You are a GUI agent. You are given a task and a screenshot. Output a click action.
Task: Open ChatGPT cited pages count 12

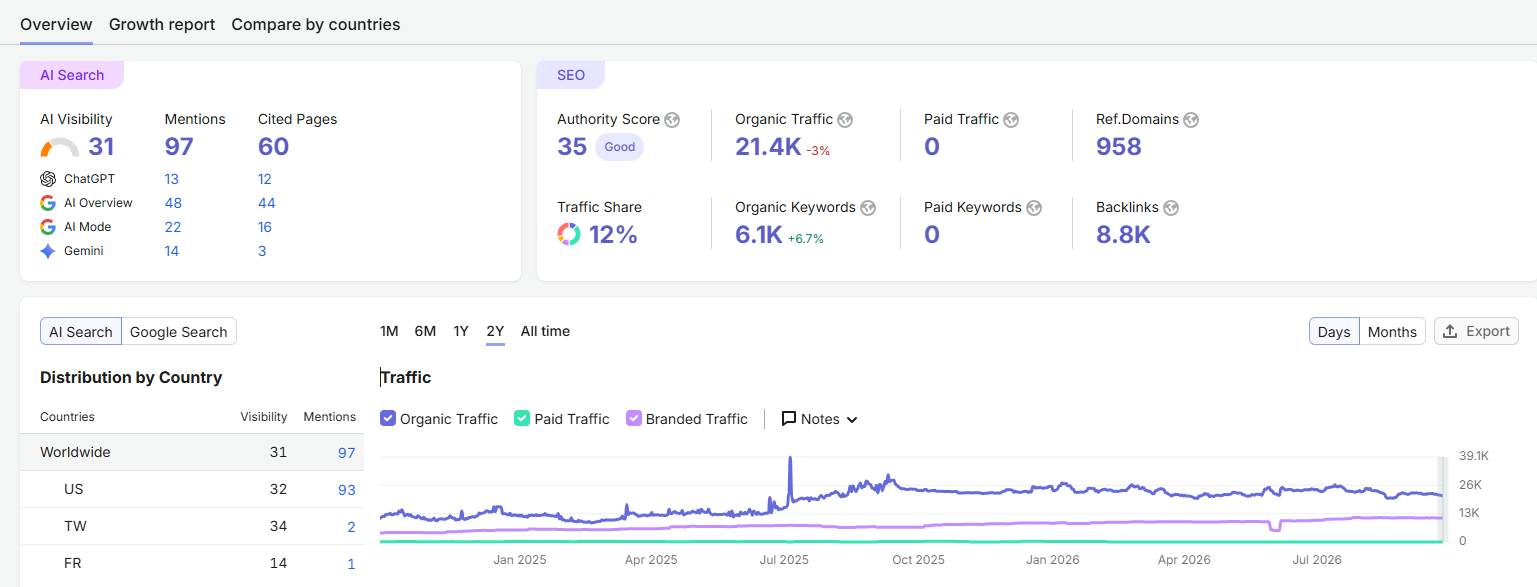pos(265,179)
